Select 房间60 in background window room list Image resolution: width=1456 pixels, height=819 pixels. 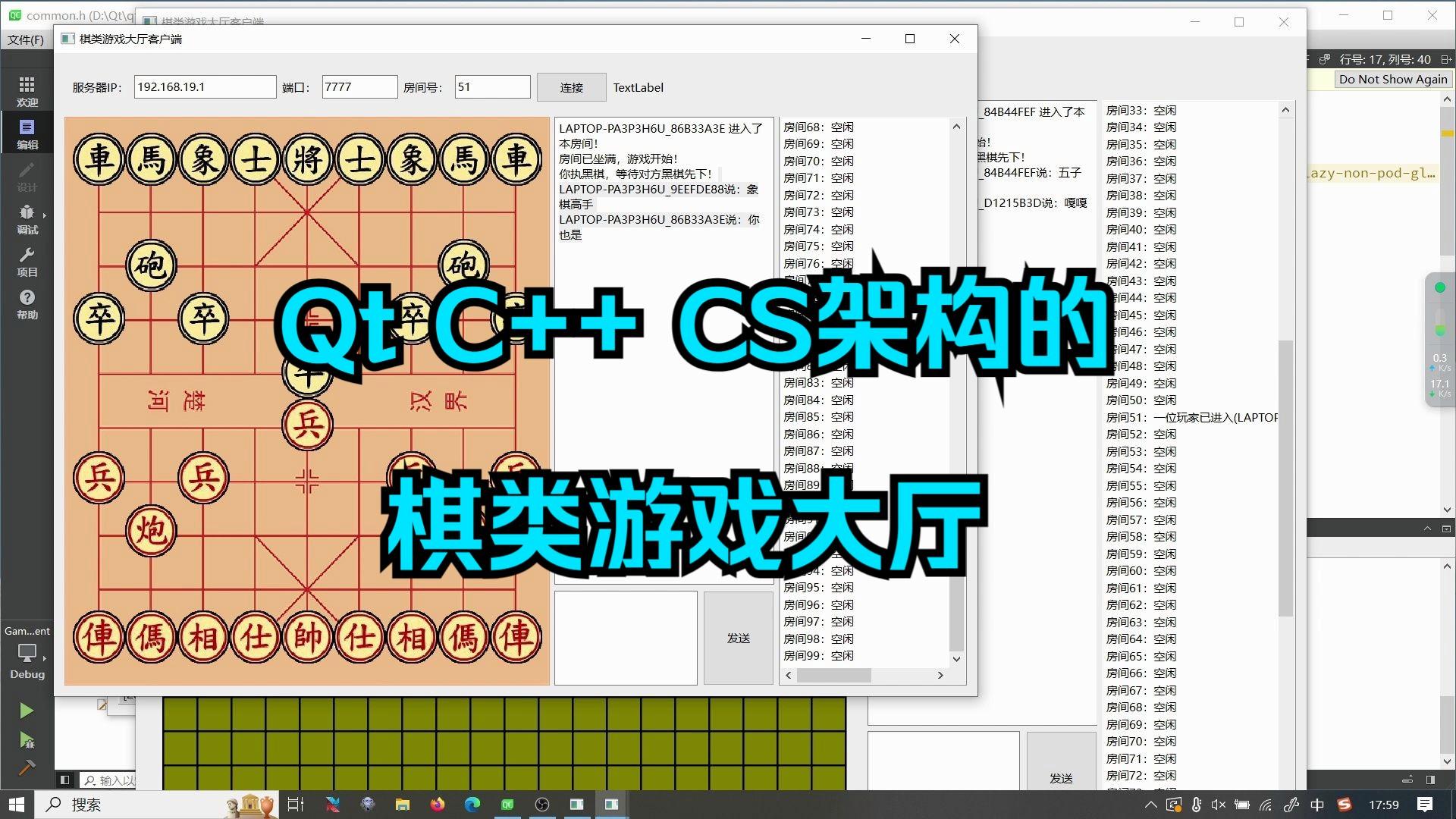pyautogui.click(x=1141, y=570)
